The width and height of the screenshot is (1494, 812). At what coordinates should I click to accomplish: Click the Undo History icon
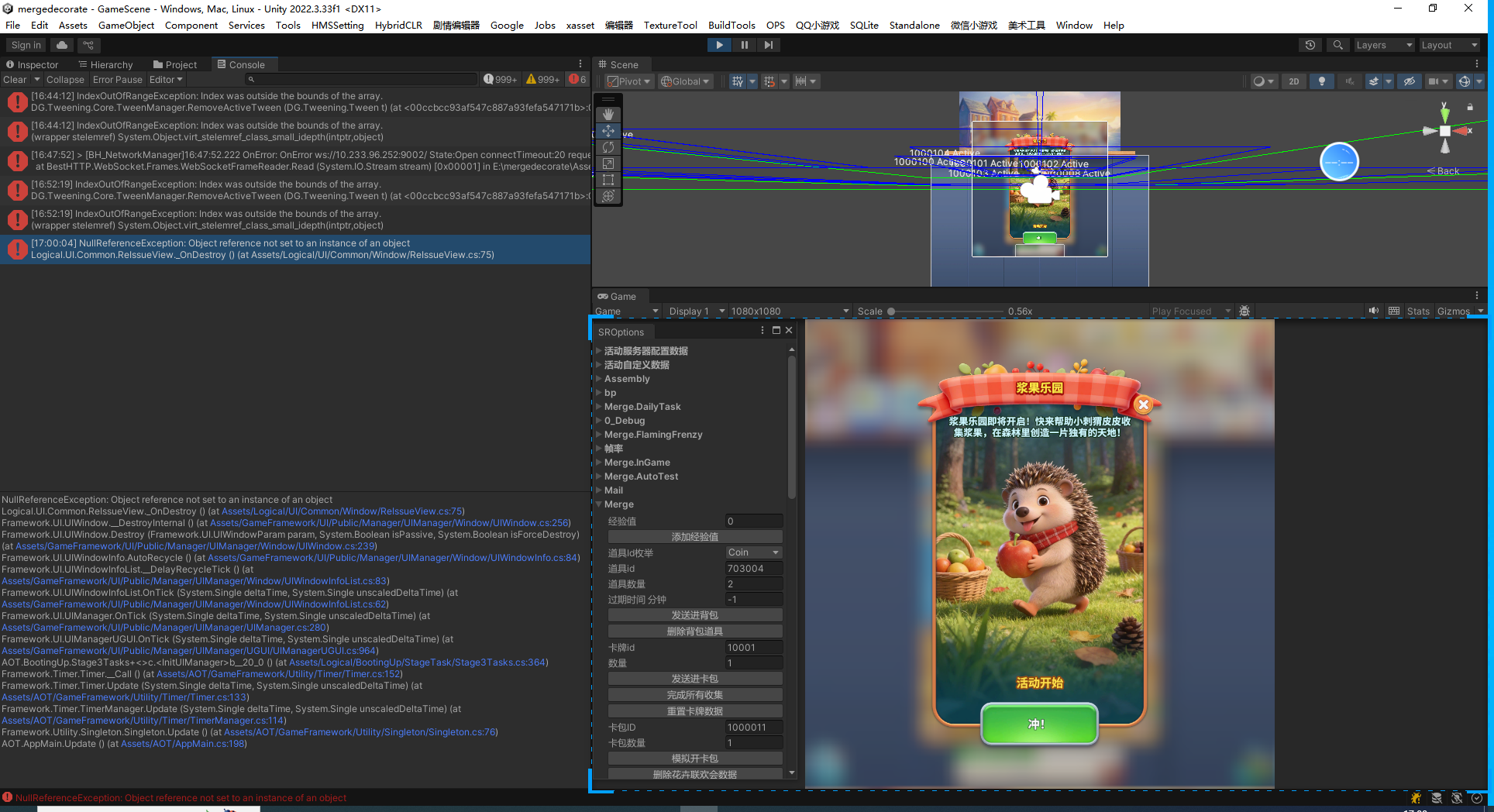[1310, 45]
